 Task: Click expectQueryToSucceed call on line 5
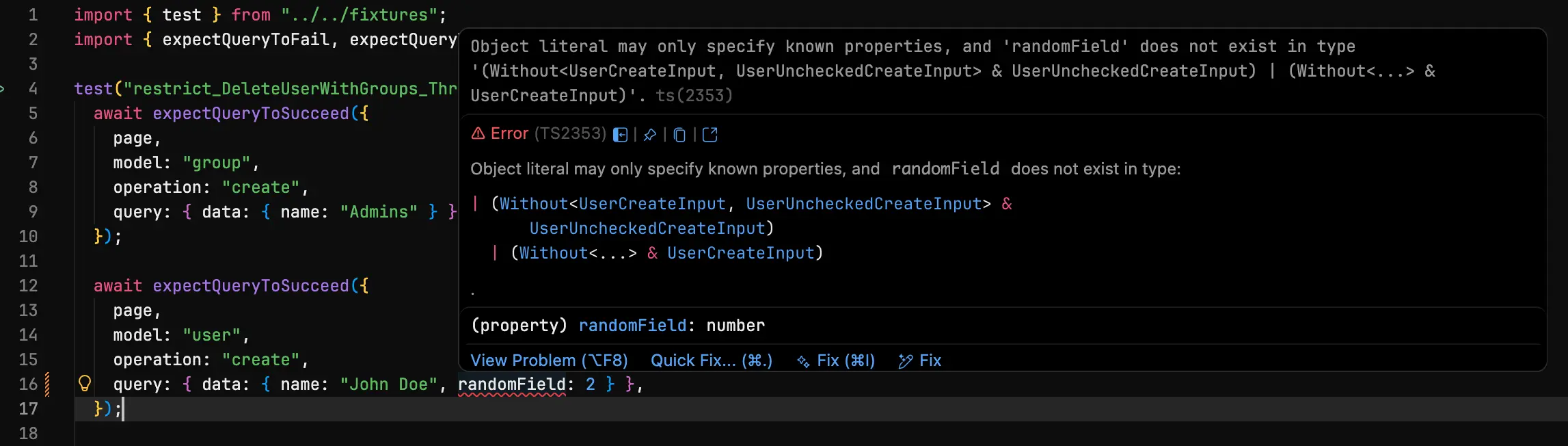[251, 114]
